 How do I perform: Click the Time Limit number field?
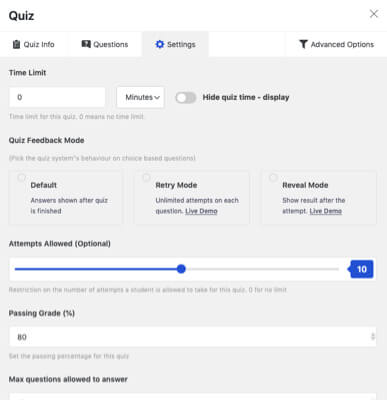(57, 97)
